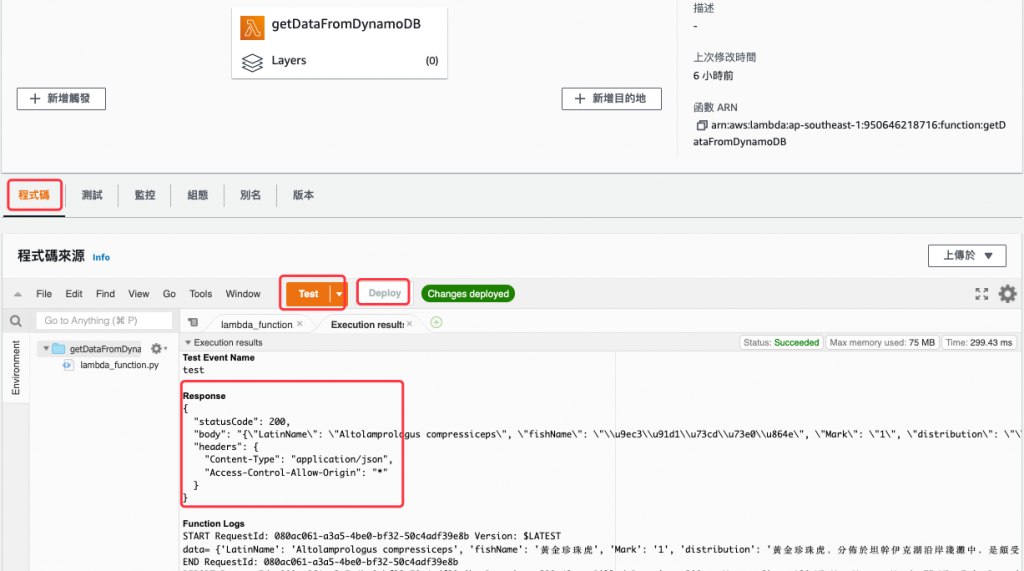Toggle fullscreen editor with expand icon
1024x571 pixels.
pyautogui.click(x=982, y=294)
